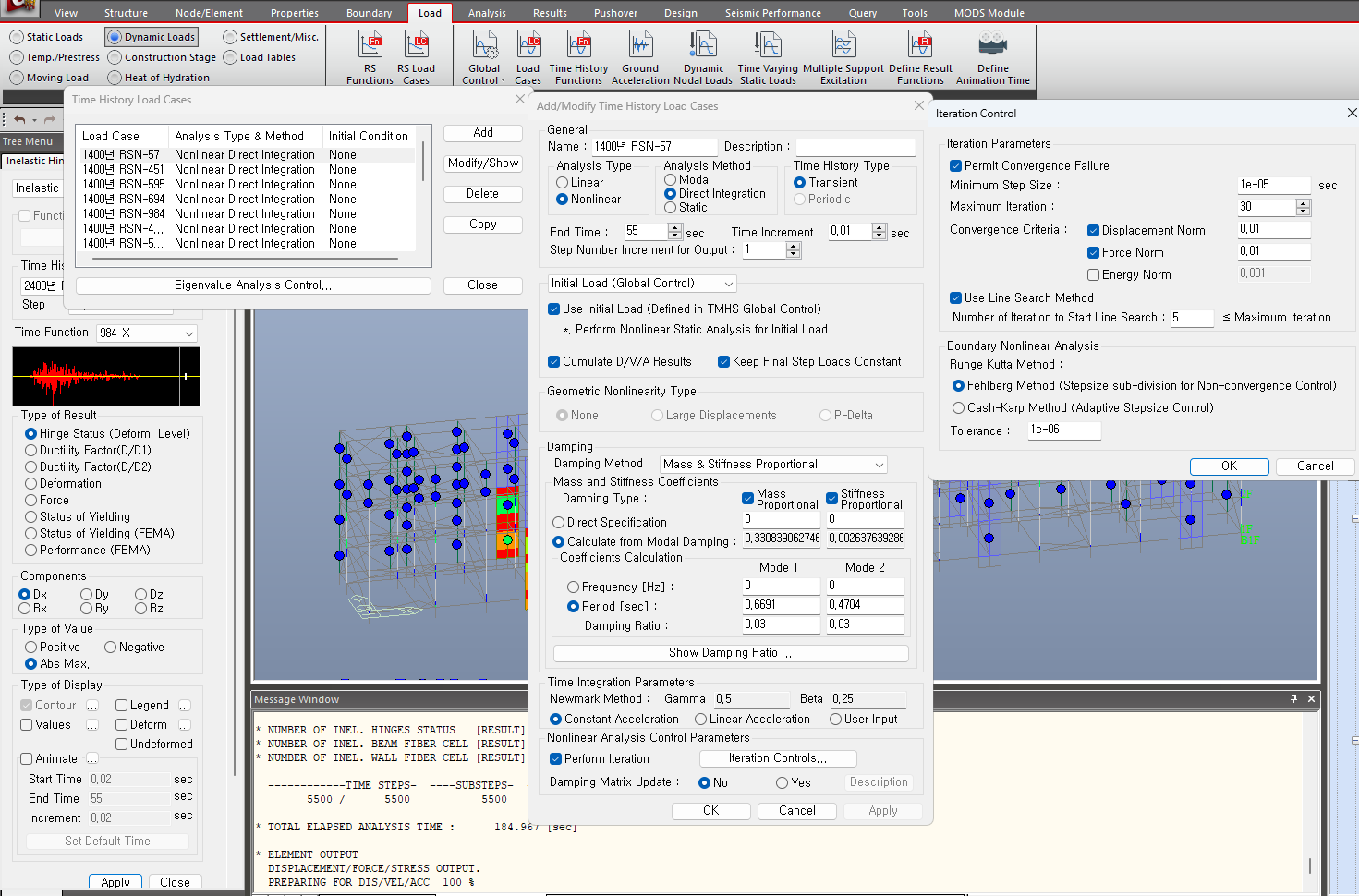
Task: Open Animate options ellipsis button
Action: (91, 759)
